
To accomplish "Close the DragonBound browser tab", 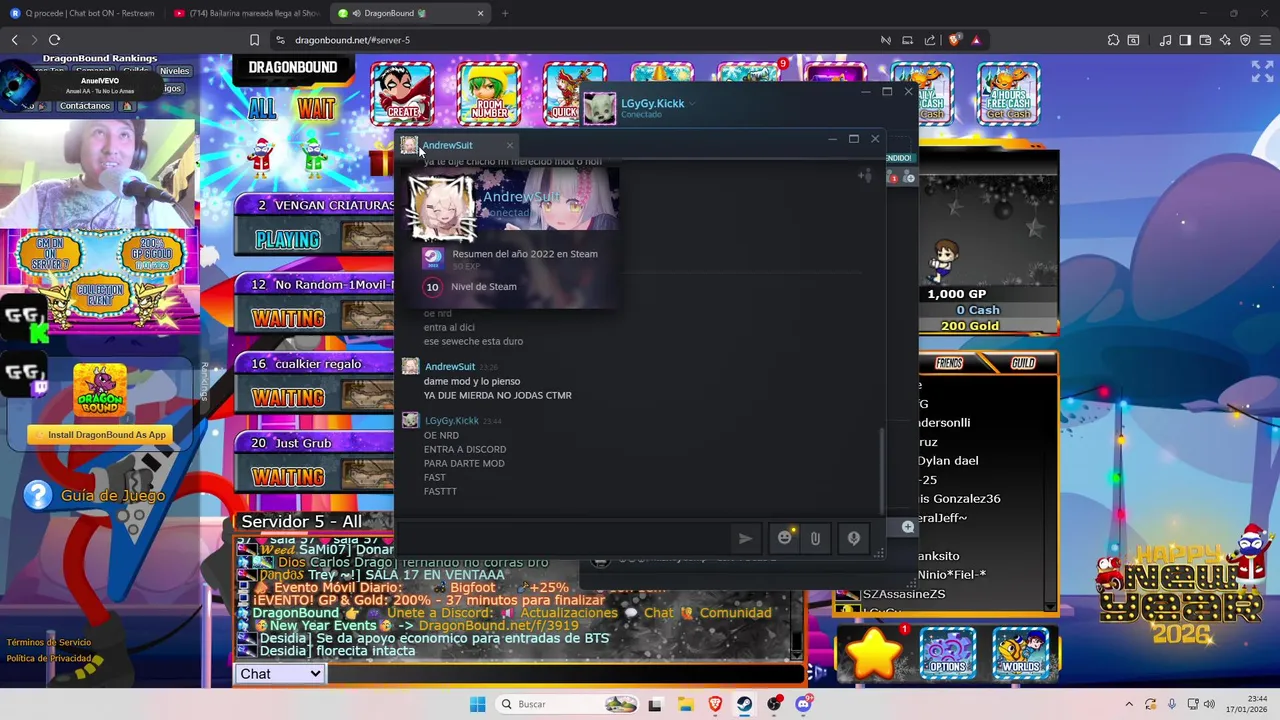I will [x=480, y=13].
